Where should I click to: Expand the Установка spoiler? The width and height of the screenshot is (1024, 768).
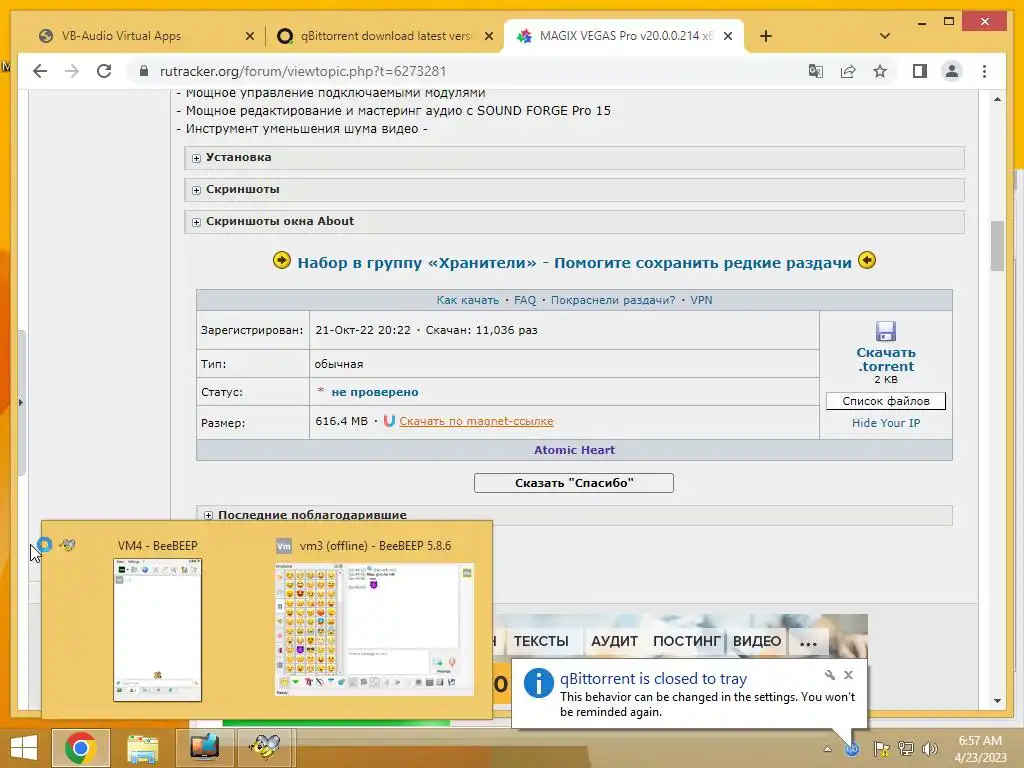pyautogui.click(x=574, y=157)
